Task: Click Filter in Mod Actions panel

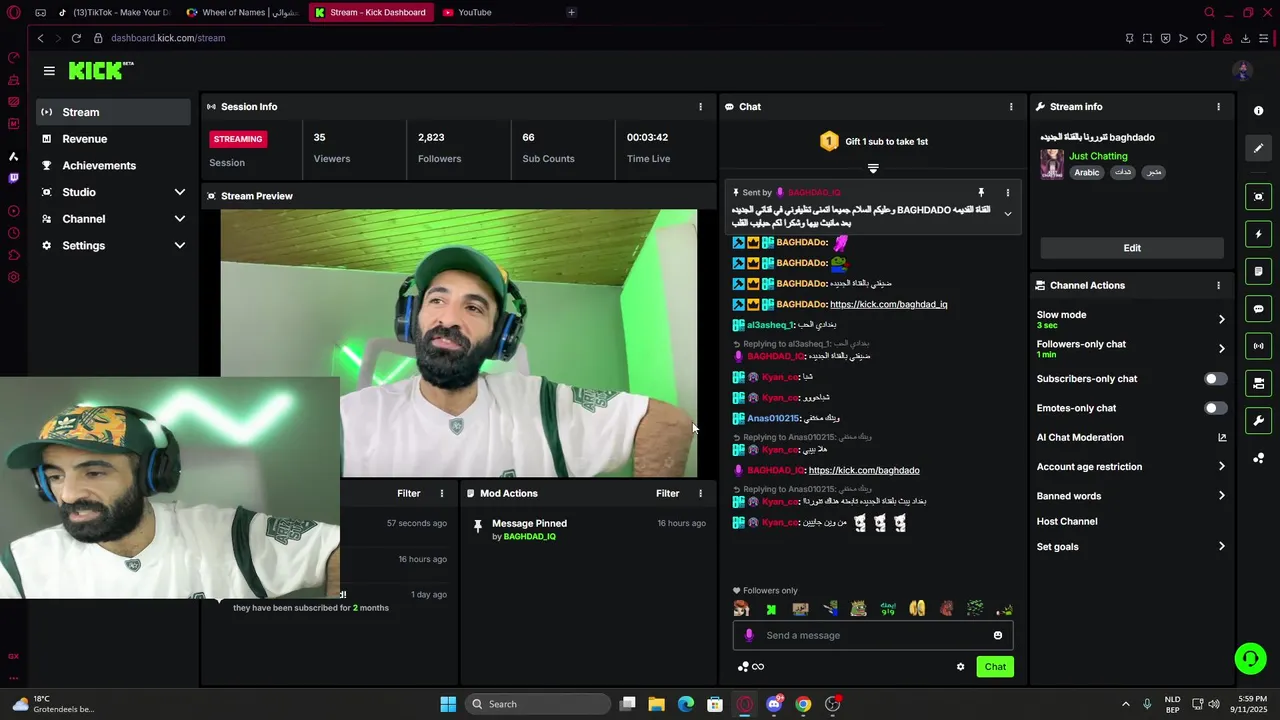Action: (x=667, y=493)
